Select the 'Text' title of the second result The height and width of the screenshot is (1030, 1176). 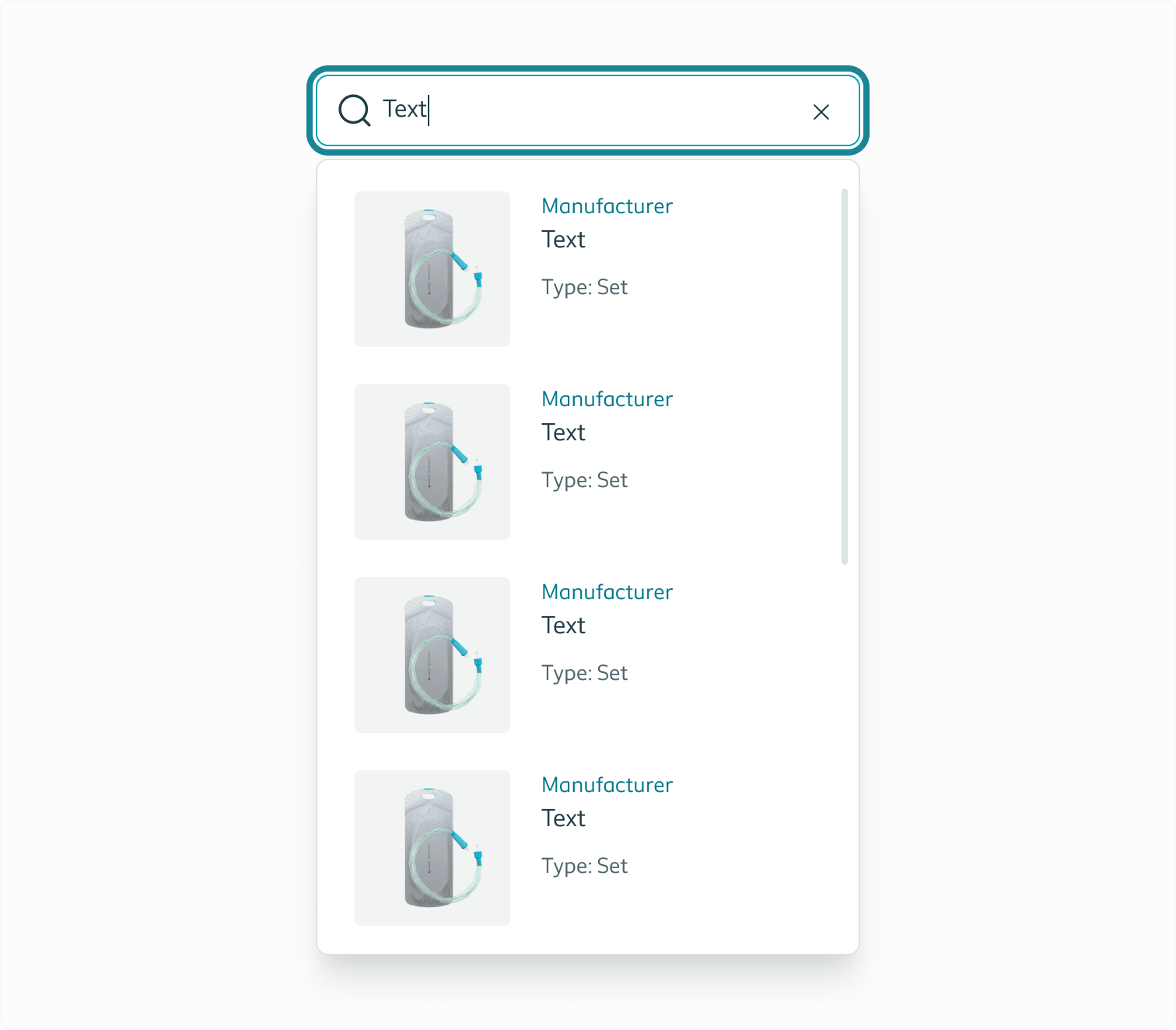click(x=563, y=433)
